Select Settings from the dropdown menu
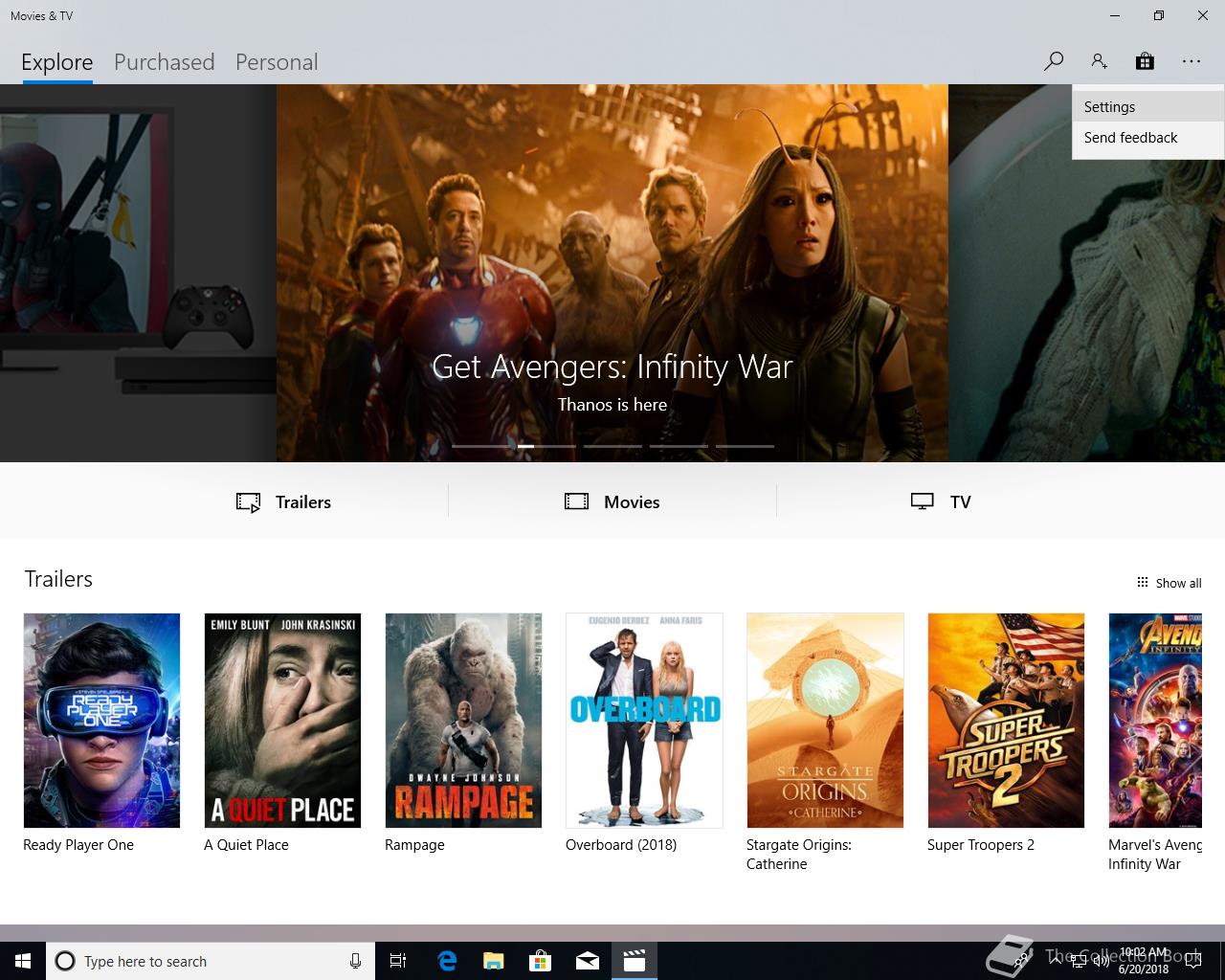Screen dimensions: 1225x980 coord(1148,107)
